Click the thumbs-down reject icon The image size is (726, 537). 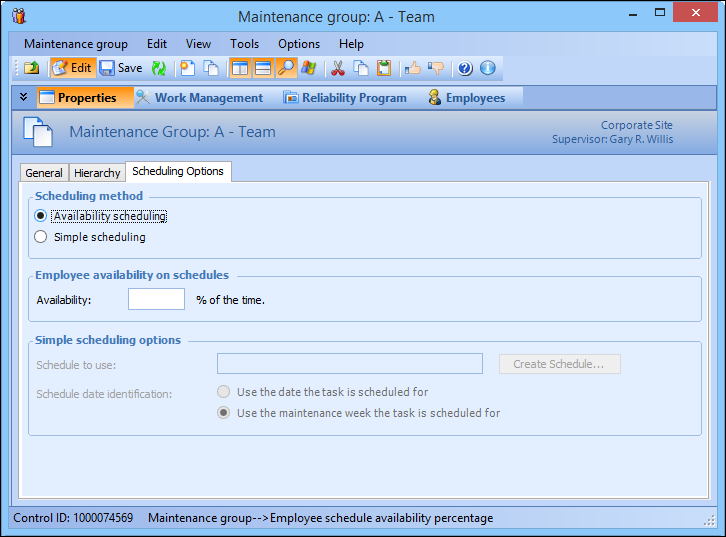tap(436, 68)
